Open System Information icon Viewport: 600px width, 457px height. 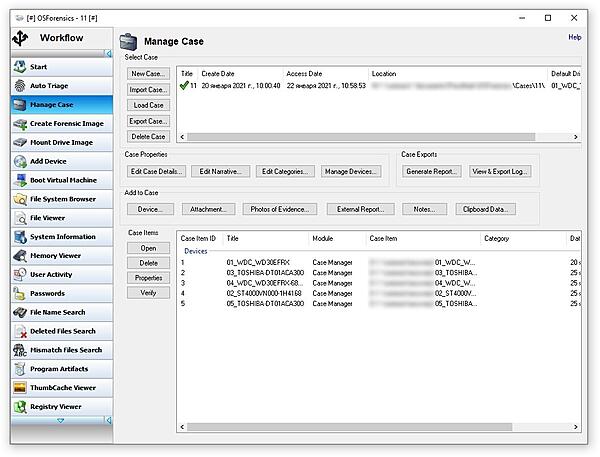pos(20,237)
